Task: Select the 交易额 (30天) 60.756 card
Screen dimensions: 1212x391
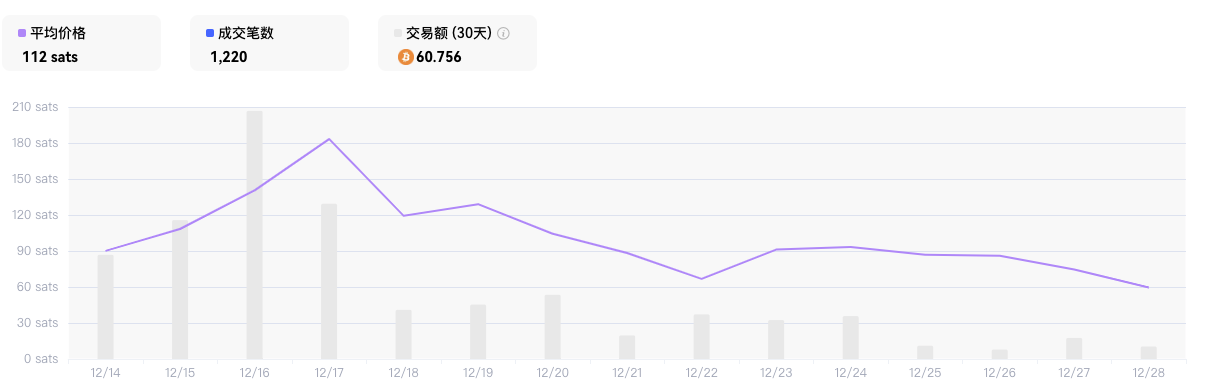Action: (x=457, y=43)
